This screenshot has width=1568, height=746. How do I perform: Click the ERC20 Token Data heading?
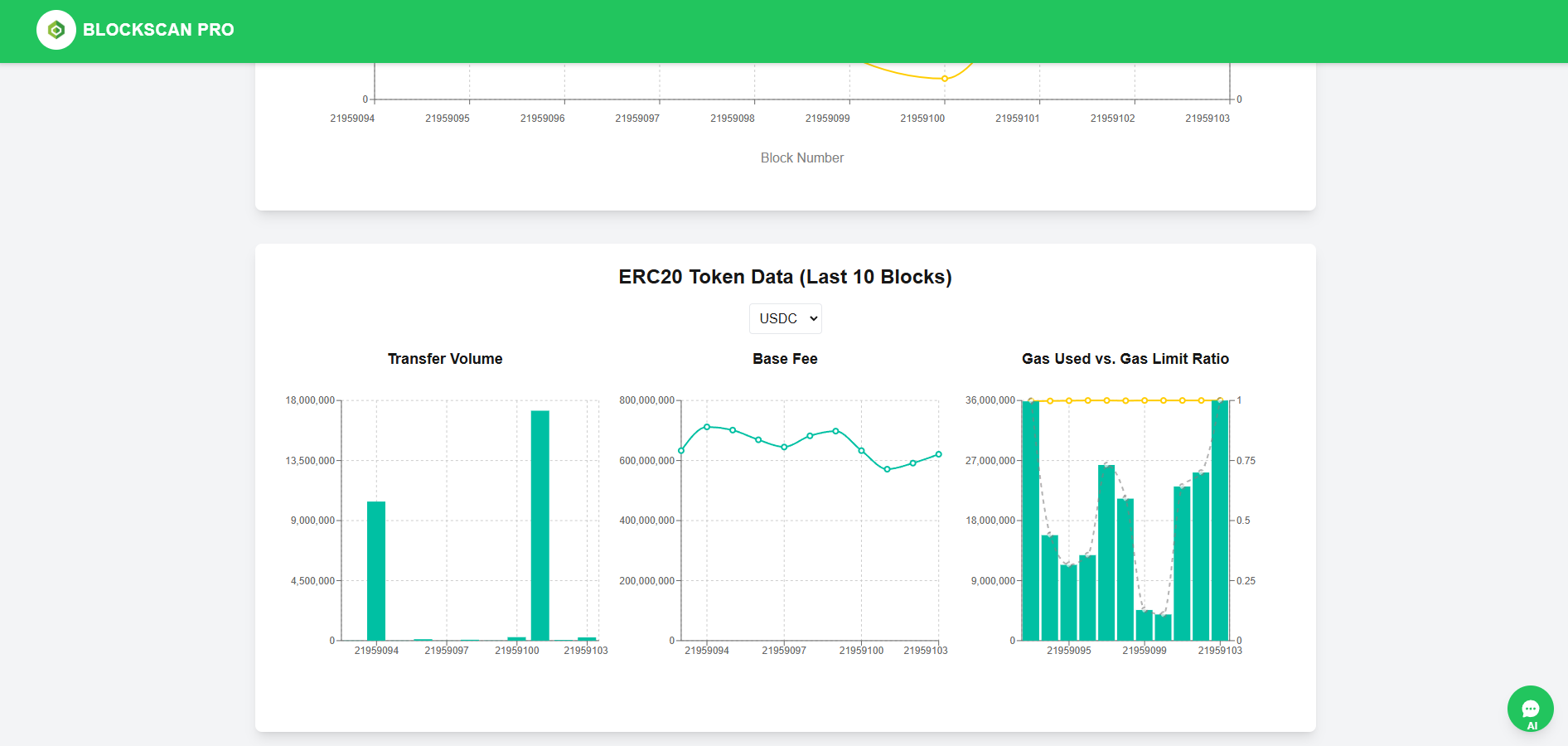point(785,277)
